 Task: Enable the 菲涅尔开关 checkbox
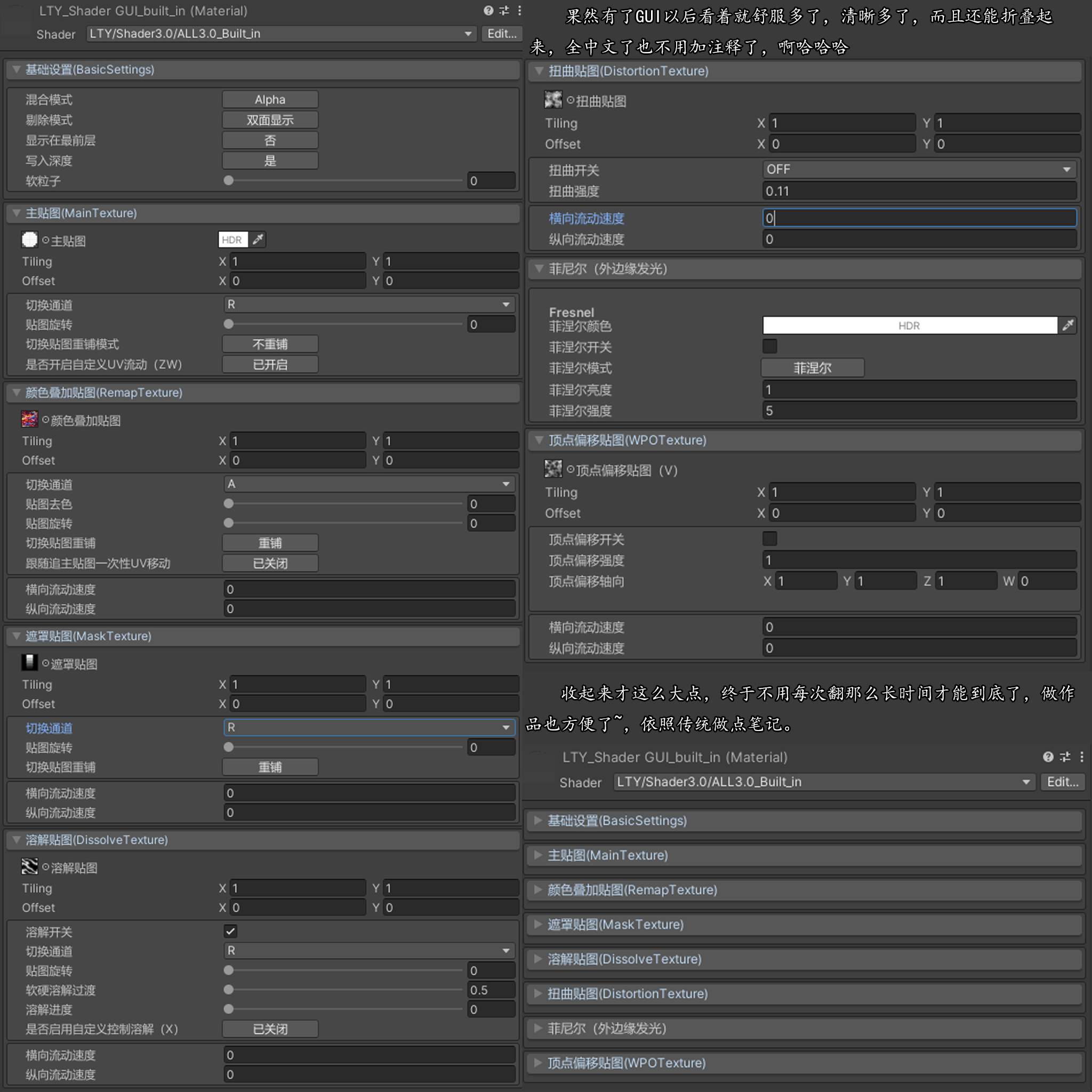coord(770,346)
